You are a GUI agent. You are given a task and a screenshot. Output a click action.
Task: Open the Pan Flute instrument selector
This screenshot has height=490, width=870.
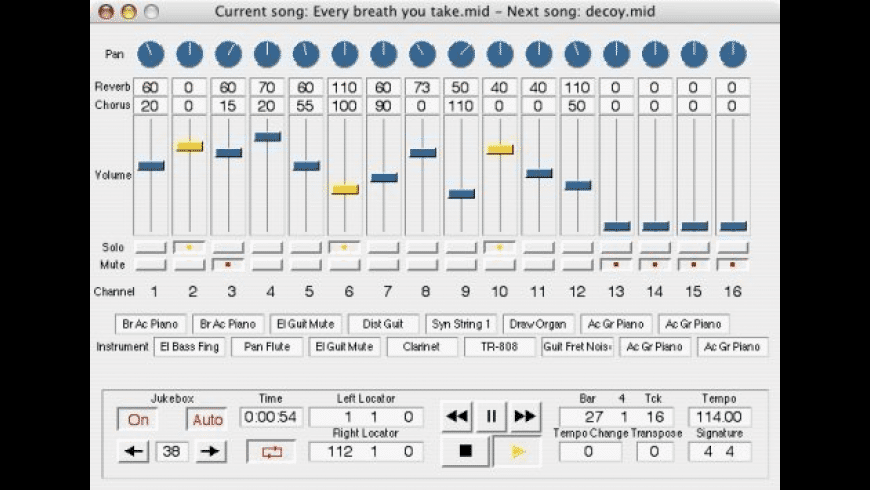(x=267, y=347)
